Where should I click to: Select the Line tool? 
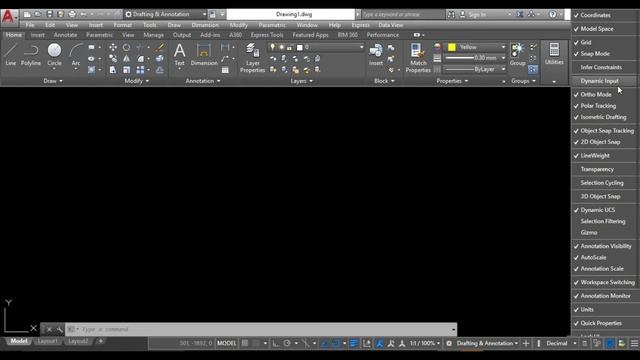click(11, 55)
